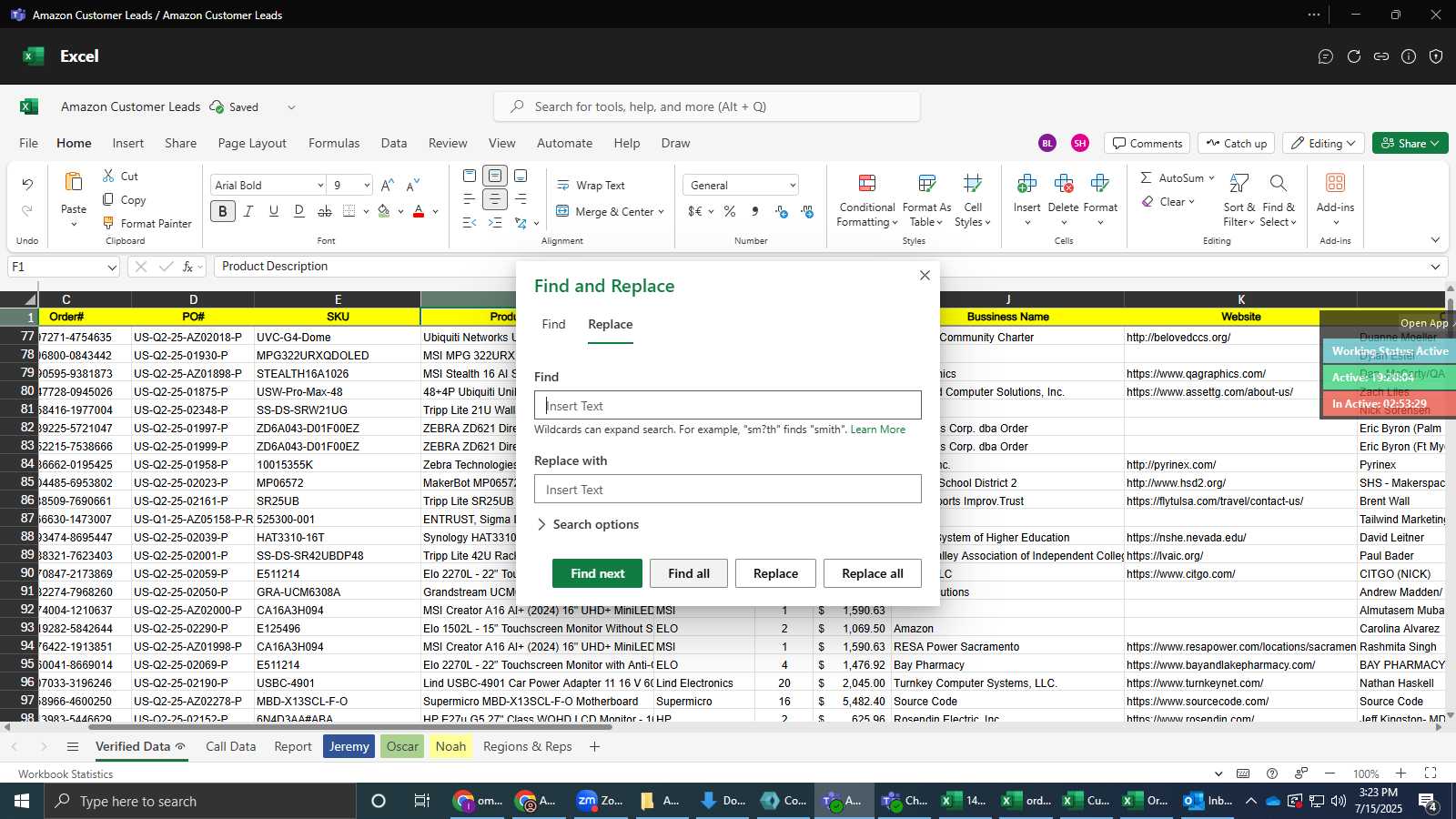Click the search for tools box

click(x=707, y=106)
